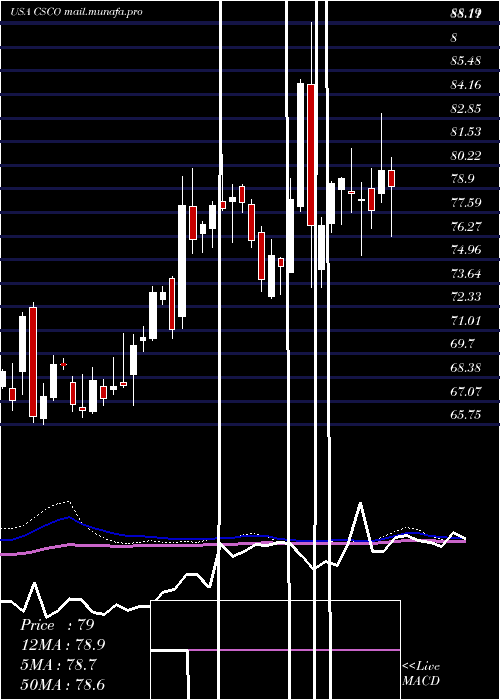This screenshot has height=700, width=500.
Task: Select the 80.22 price axis label
Action: pyautogui.click(x=466, y=156)
